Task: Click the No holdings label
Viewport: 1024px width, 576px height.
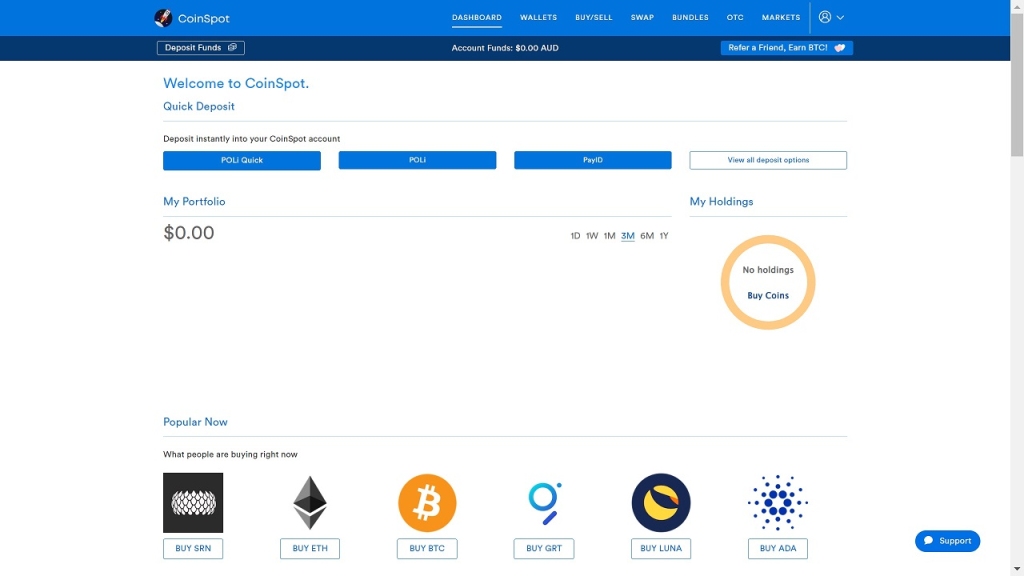Action: pos(768,270)
